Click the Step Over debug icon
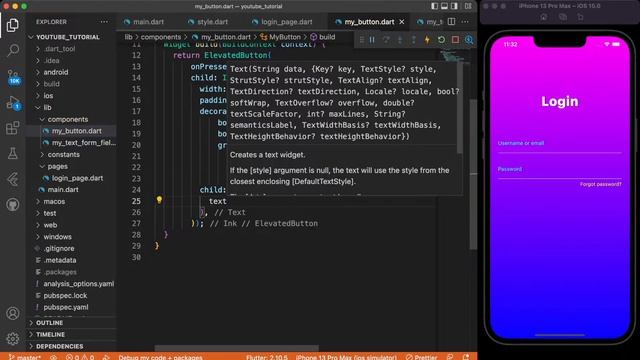Viewport: 640px width, 360px height. pyautogui.click(x=386, y=40)
